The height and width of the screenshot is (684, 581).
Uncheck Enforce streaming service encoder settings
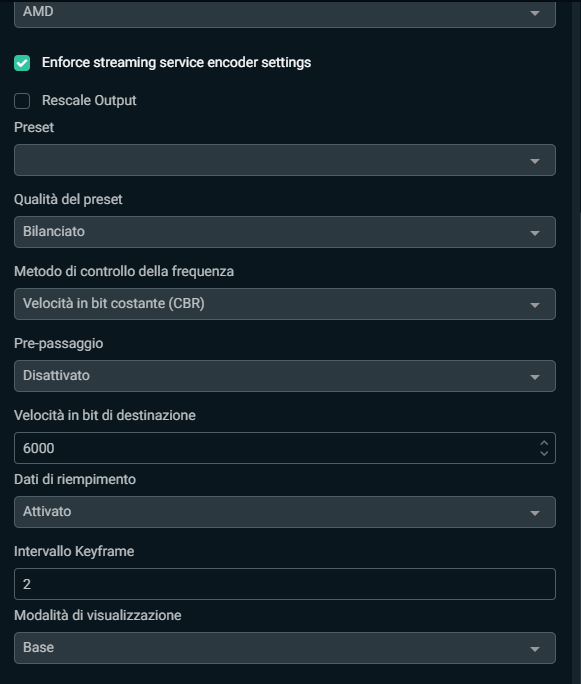tap(22, 63)
